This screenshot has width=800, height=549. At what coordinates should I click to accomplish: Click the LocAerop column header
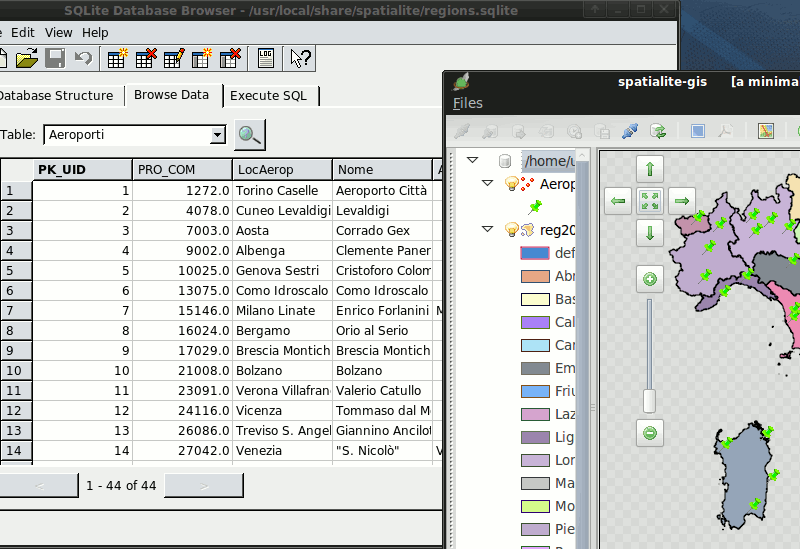(282, 169)
